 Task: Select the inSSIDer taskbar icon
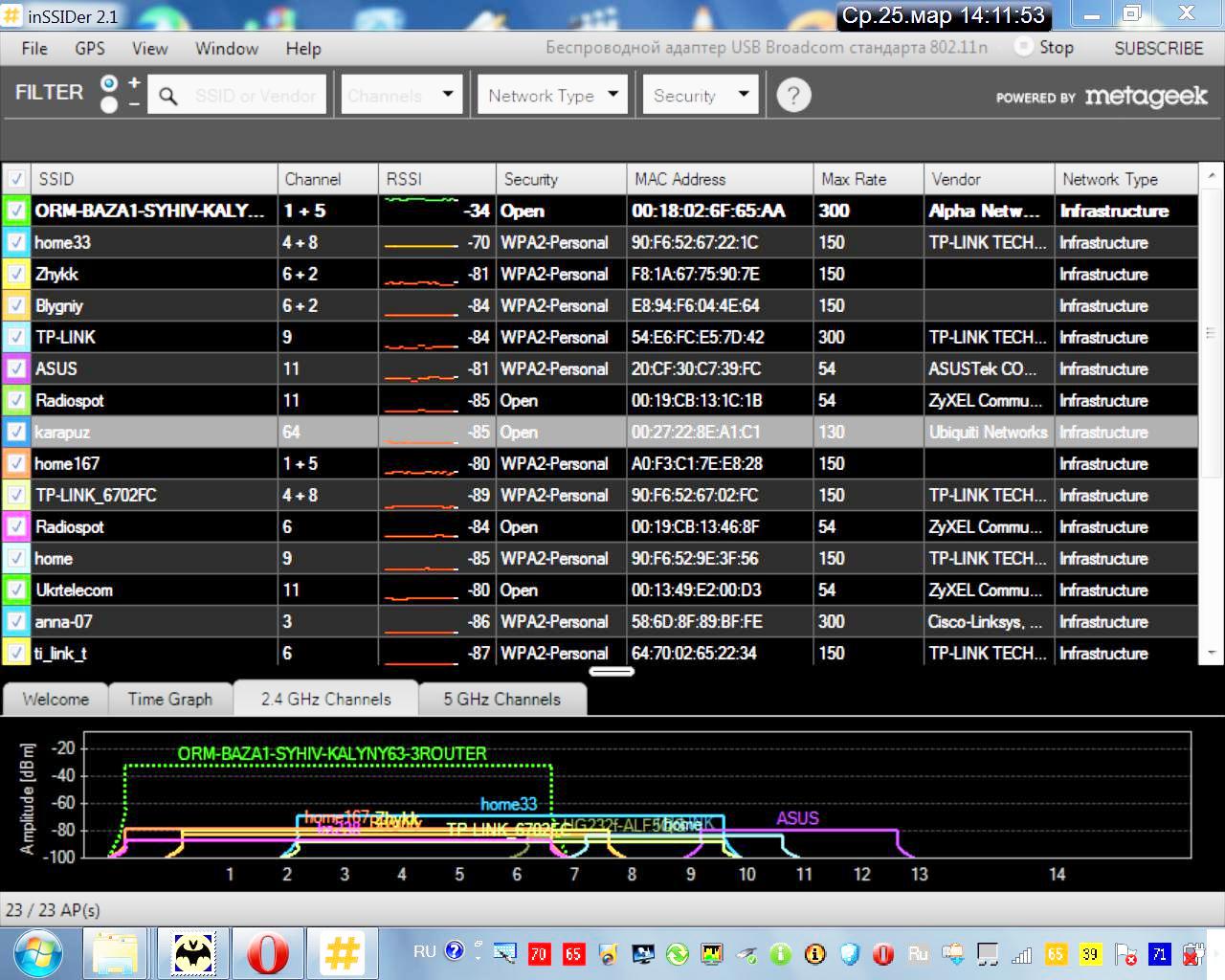tap(343, 953)
